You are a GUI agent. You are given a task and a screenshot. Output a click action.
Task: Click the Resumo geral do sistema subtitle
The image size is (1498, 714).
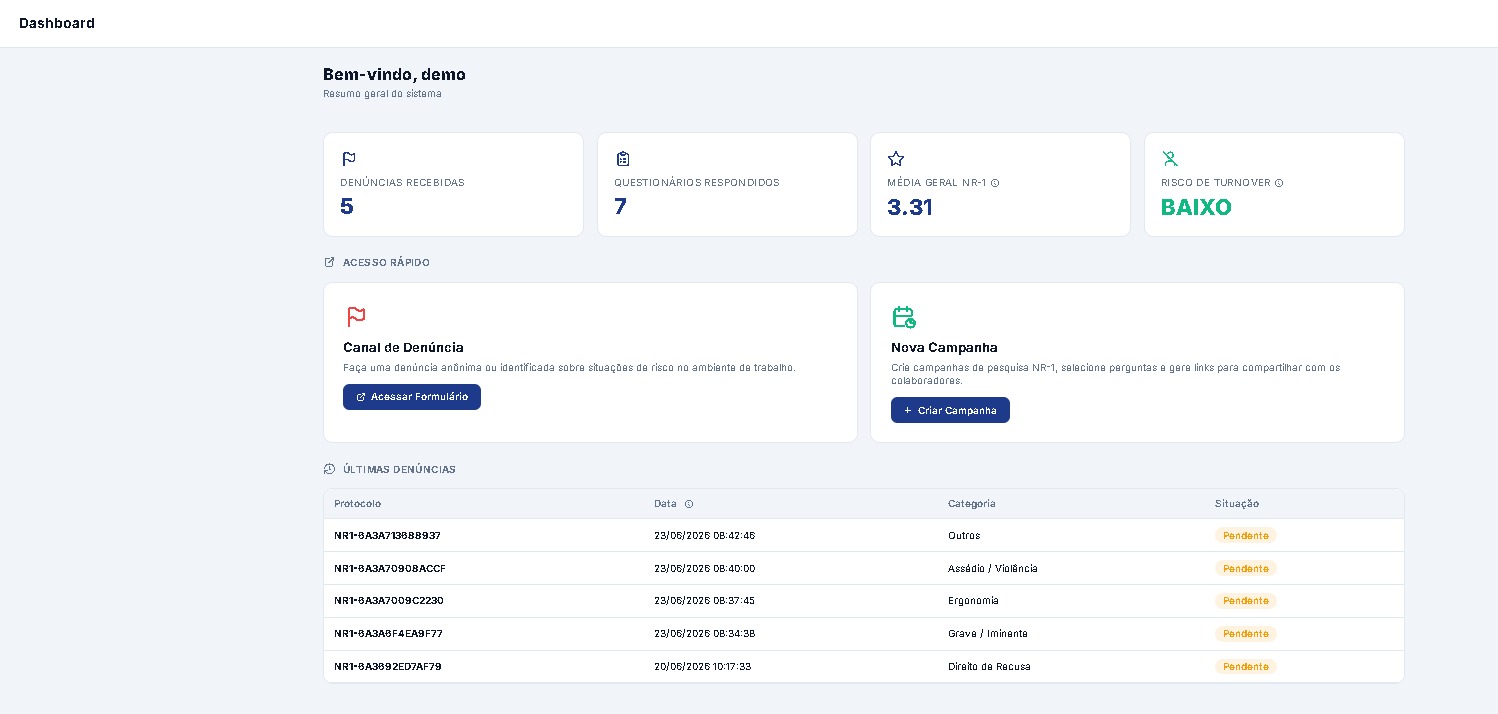click(x=382, y=94)
